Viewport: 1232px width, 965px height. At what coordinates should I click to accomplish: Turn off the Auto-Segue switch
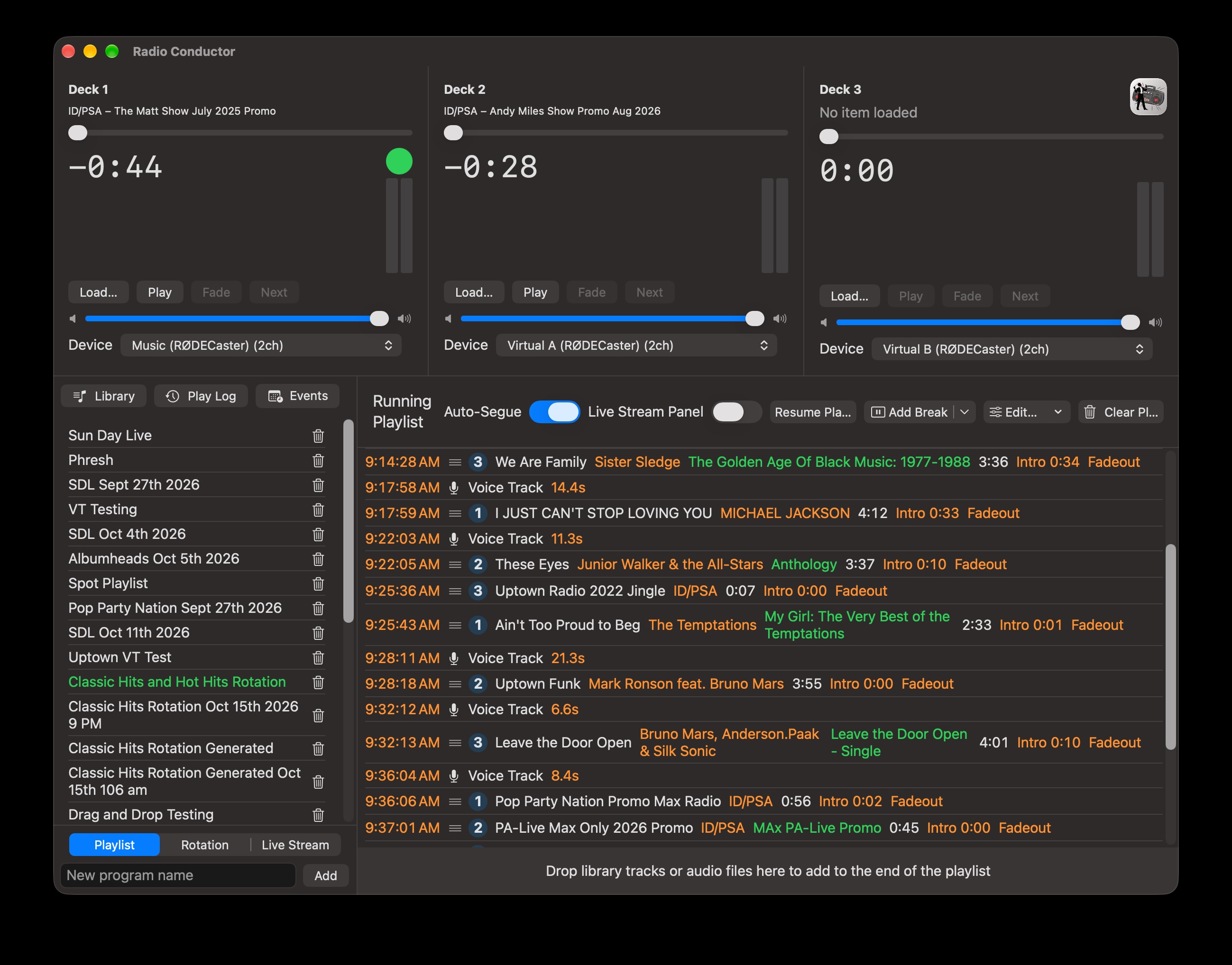554,412
